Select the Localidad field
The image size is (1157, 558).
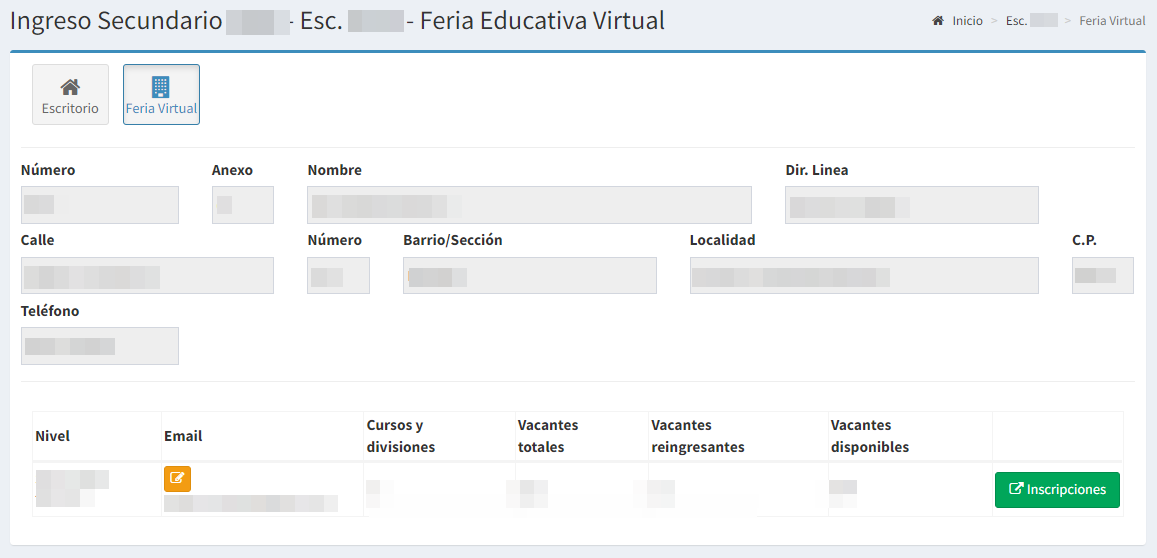(864, 275)
